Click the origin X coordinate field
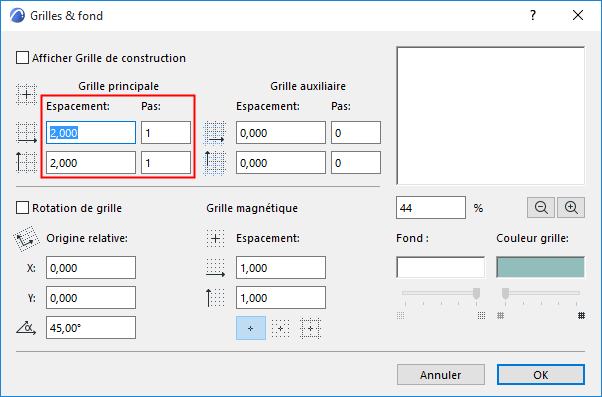This screenshot has height=397, width=602. [x=91, y=268]
